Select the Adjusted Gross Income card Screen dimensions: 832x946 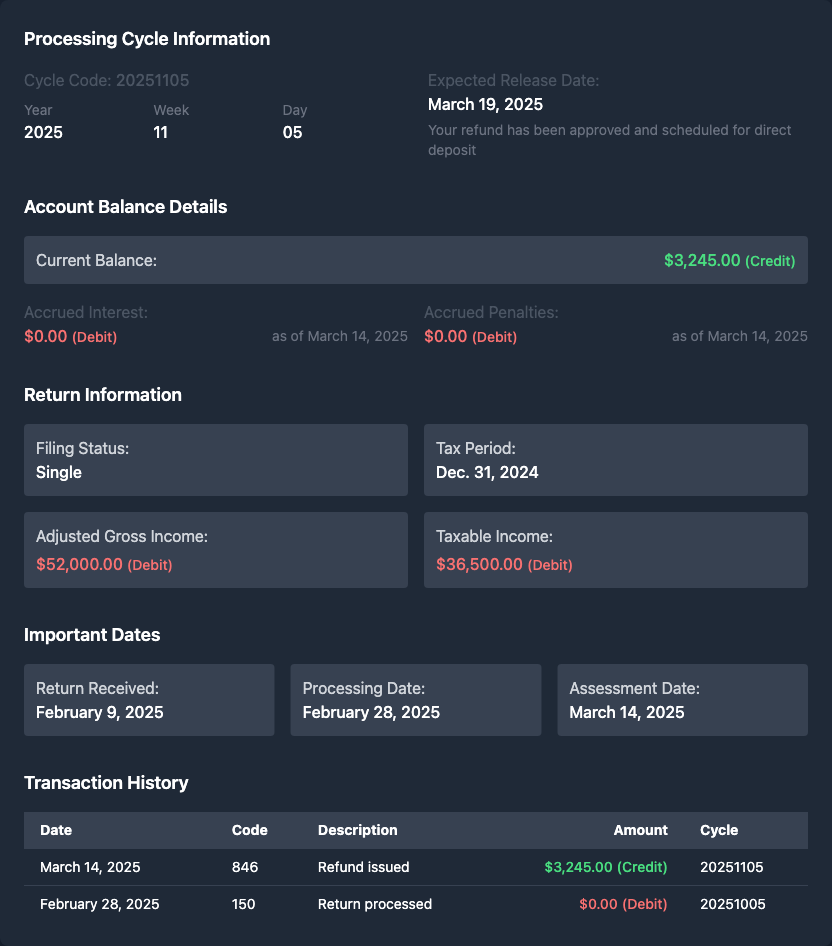click(216, 550)
